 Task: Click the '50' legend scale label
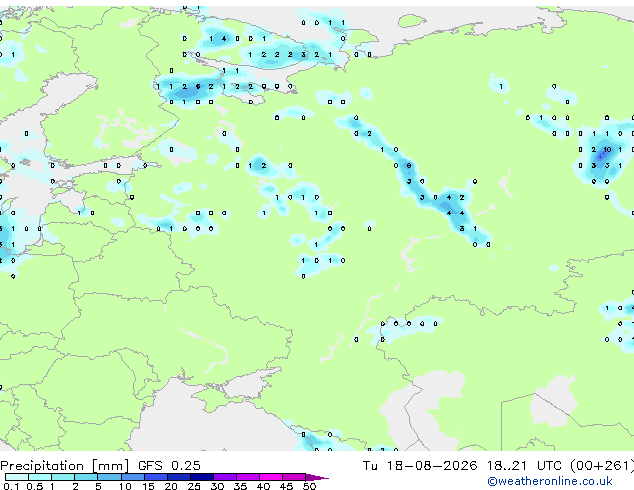tap(309, 486)
